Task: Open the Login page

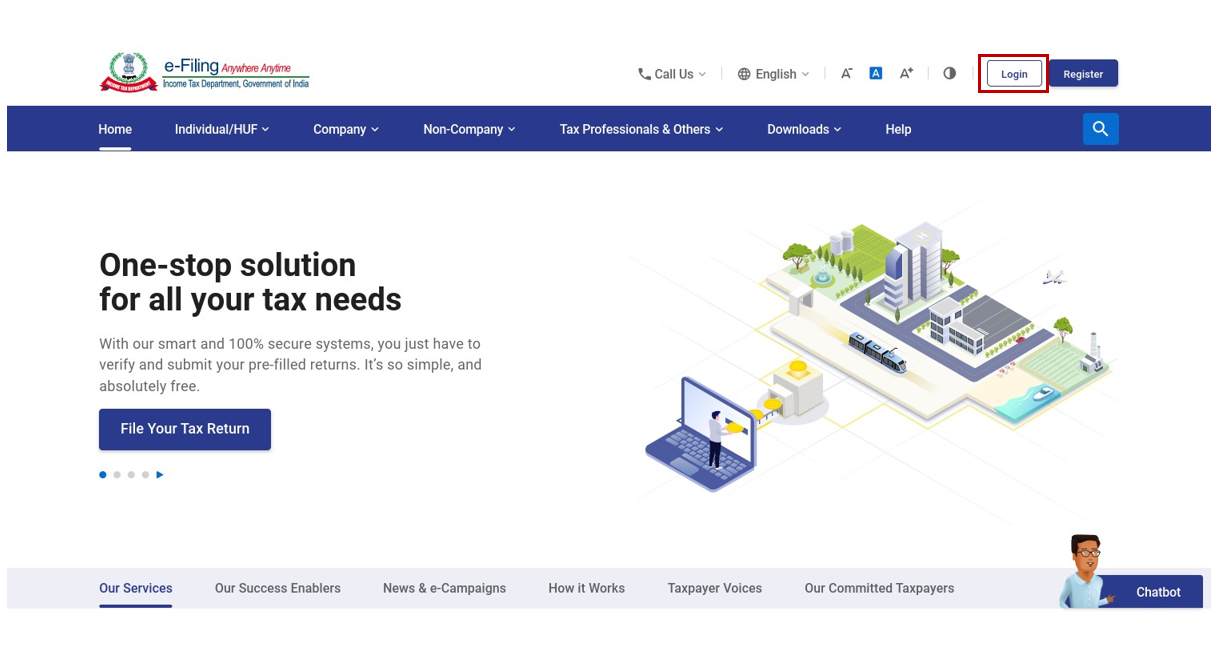Action: pyautogui.click(x=1013, y=73)
